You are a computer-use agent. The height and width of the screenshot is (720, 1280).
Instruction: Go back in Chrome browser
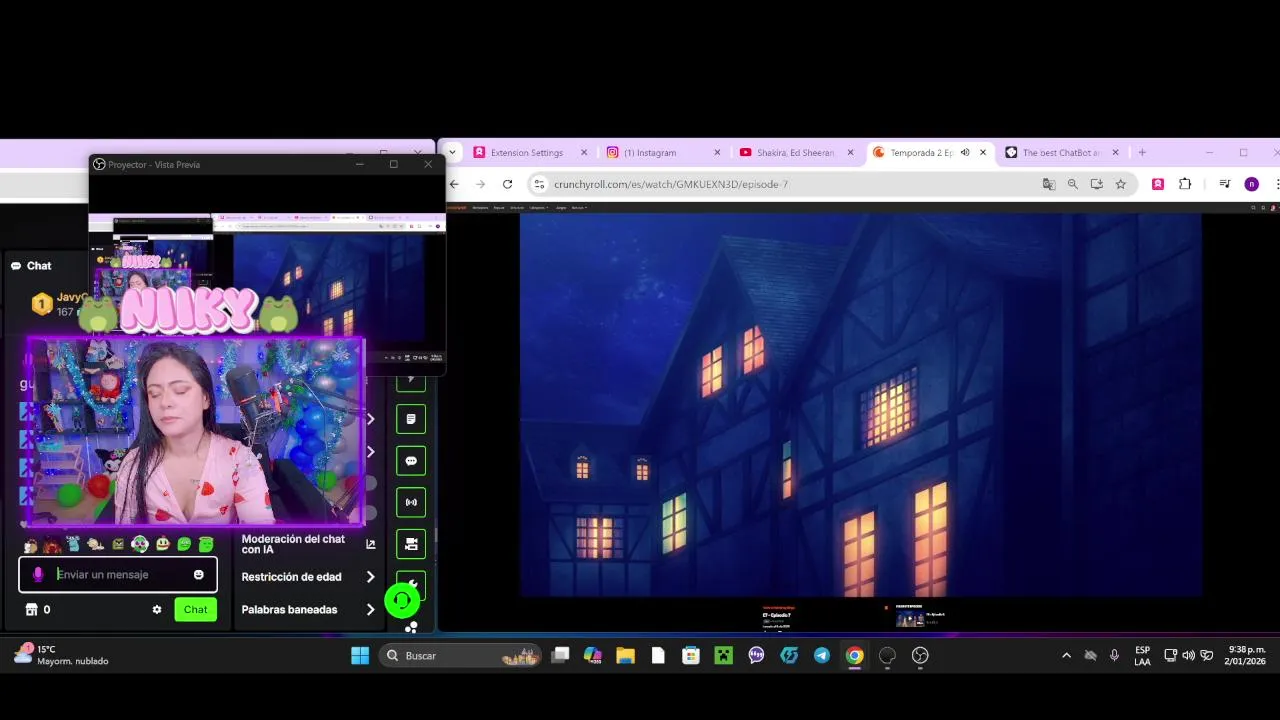[454, 184]
